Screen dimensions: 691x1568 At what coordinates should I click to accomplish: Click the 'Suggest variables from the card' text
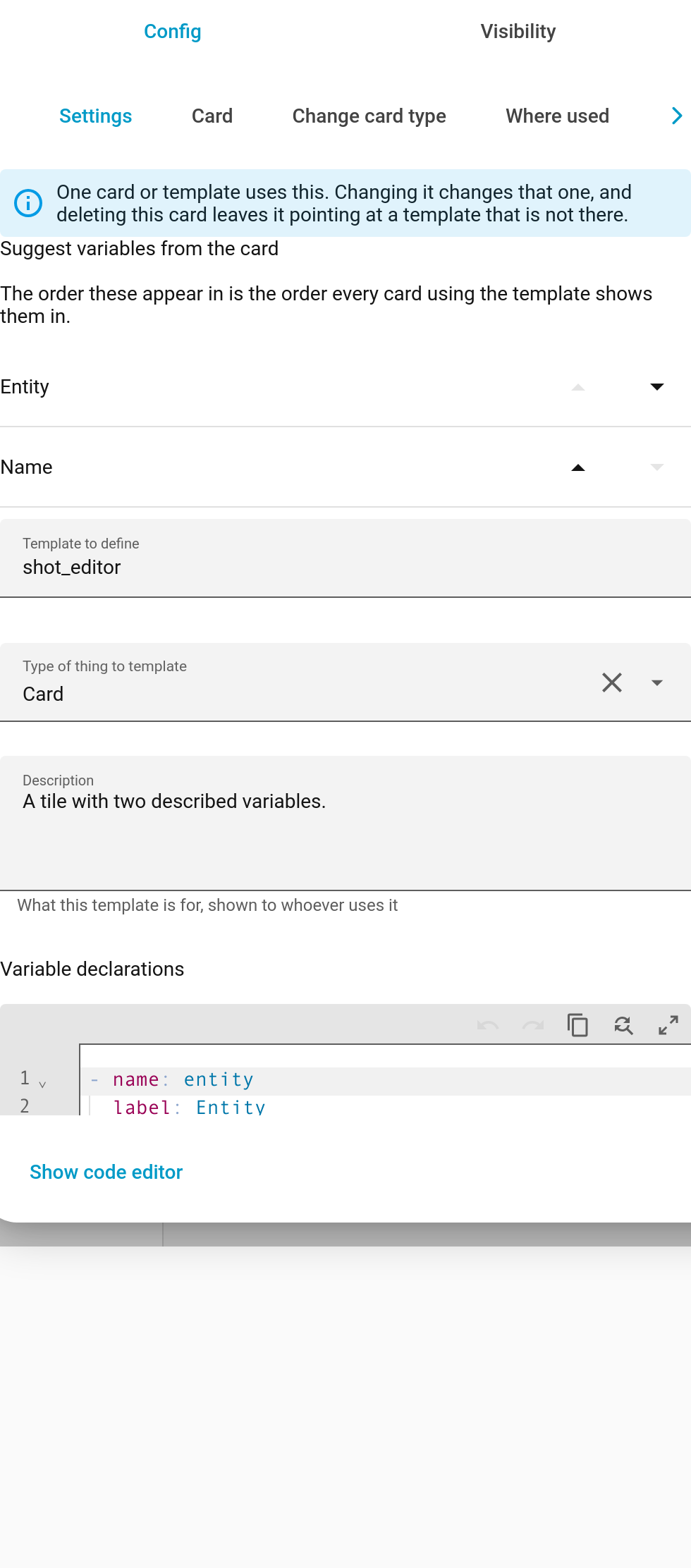tap(140, 248)
